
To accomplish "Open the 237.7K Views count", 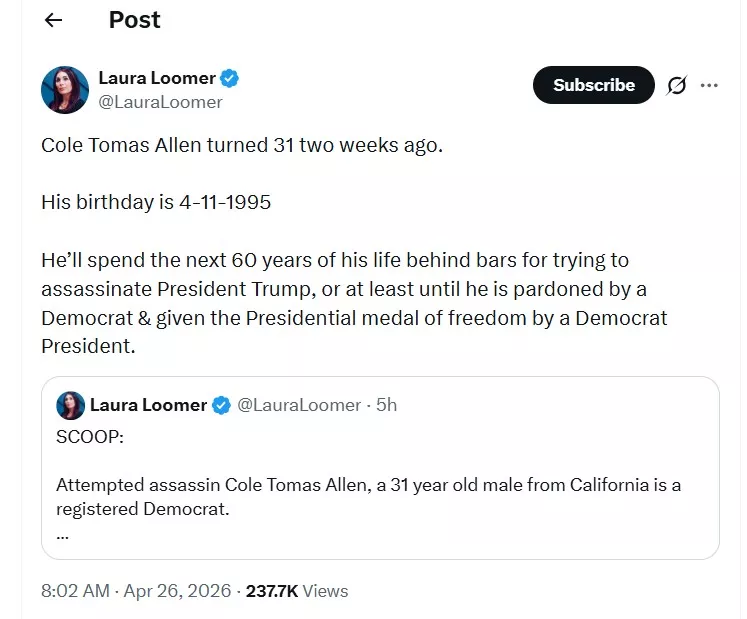I will (x=297, y=591).
